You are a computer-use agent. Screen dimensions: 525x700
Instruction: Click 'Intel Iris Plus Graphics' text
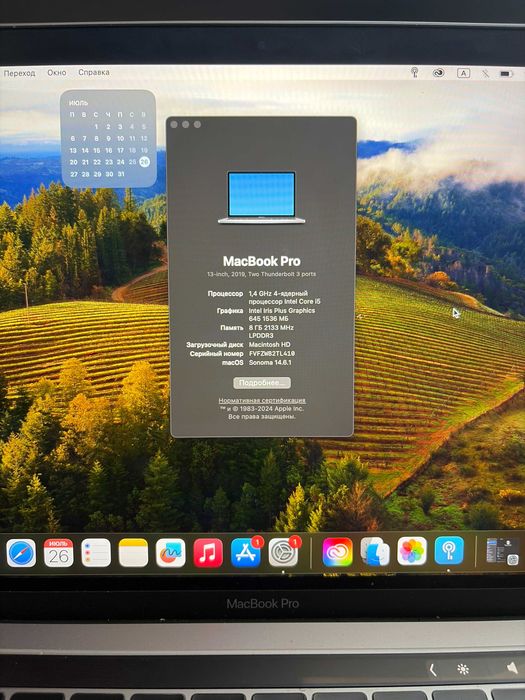(282, 311)
